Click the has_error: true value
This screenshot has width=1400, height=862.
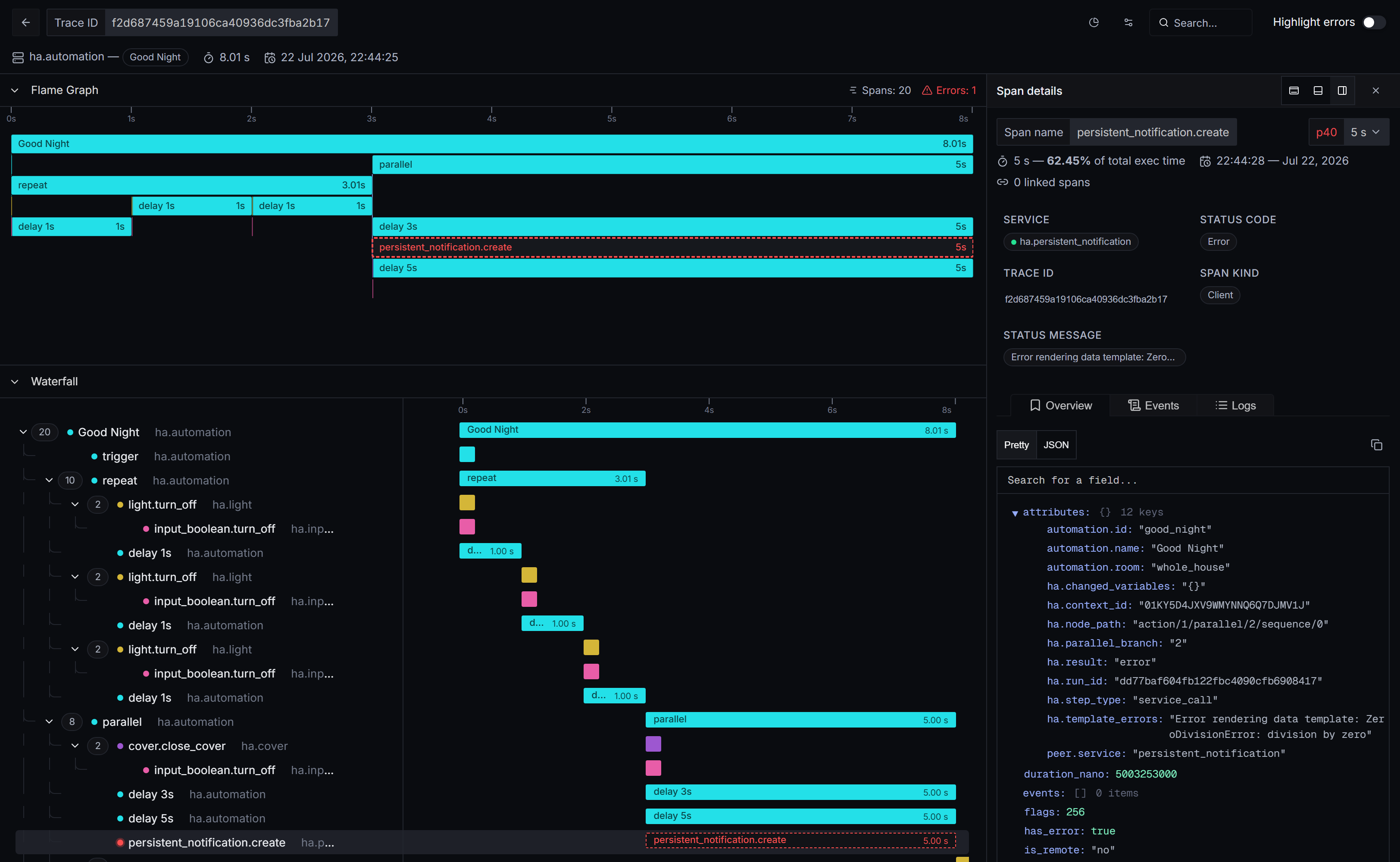[x=1103, y=831]
